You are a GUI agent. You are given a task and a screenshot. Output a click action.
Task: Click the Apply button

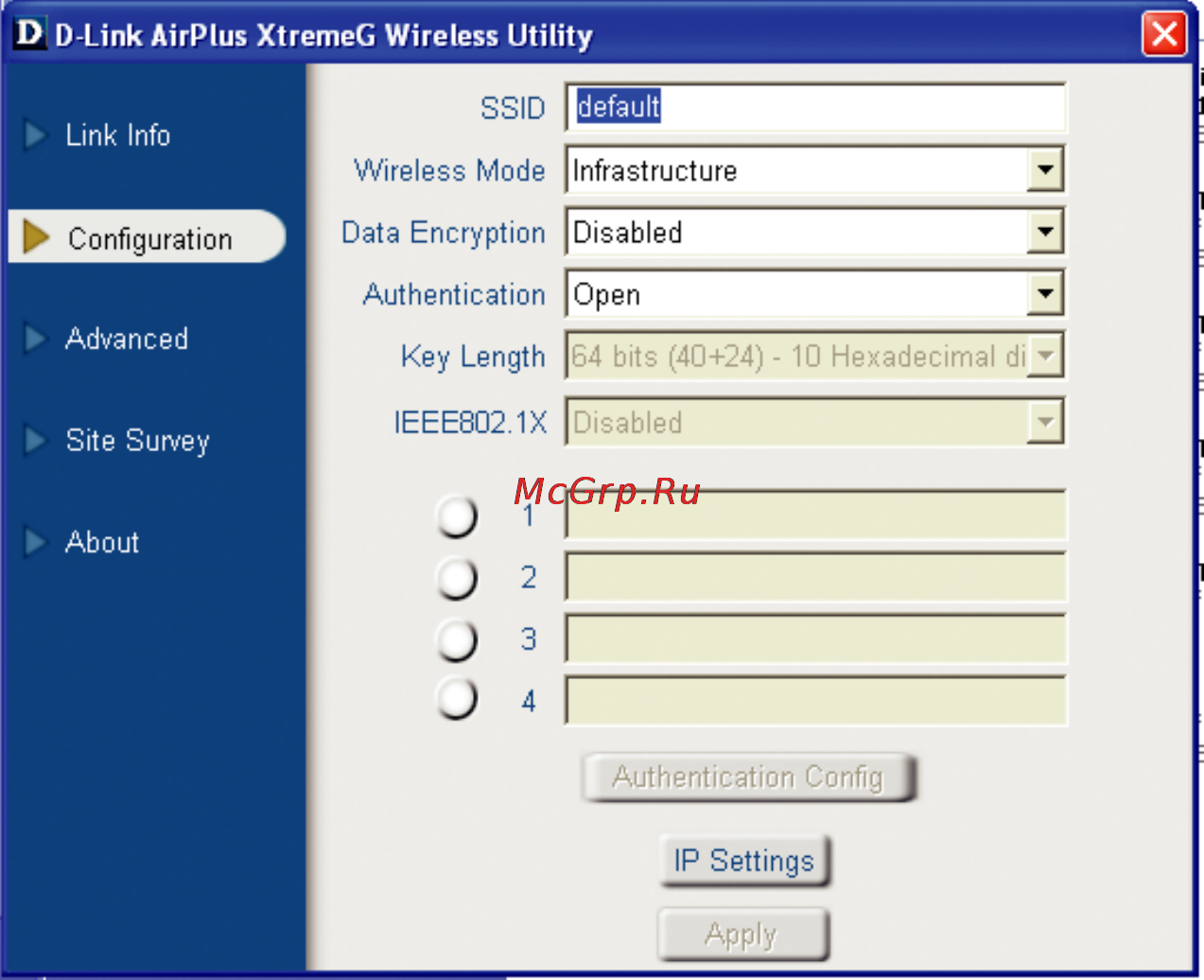click(x=742, y=935)
